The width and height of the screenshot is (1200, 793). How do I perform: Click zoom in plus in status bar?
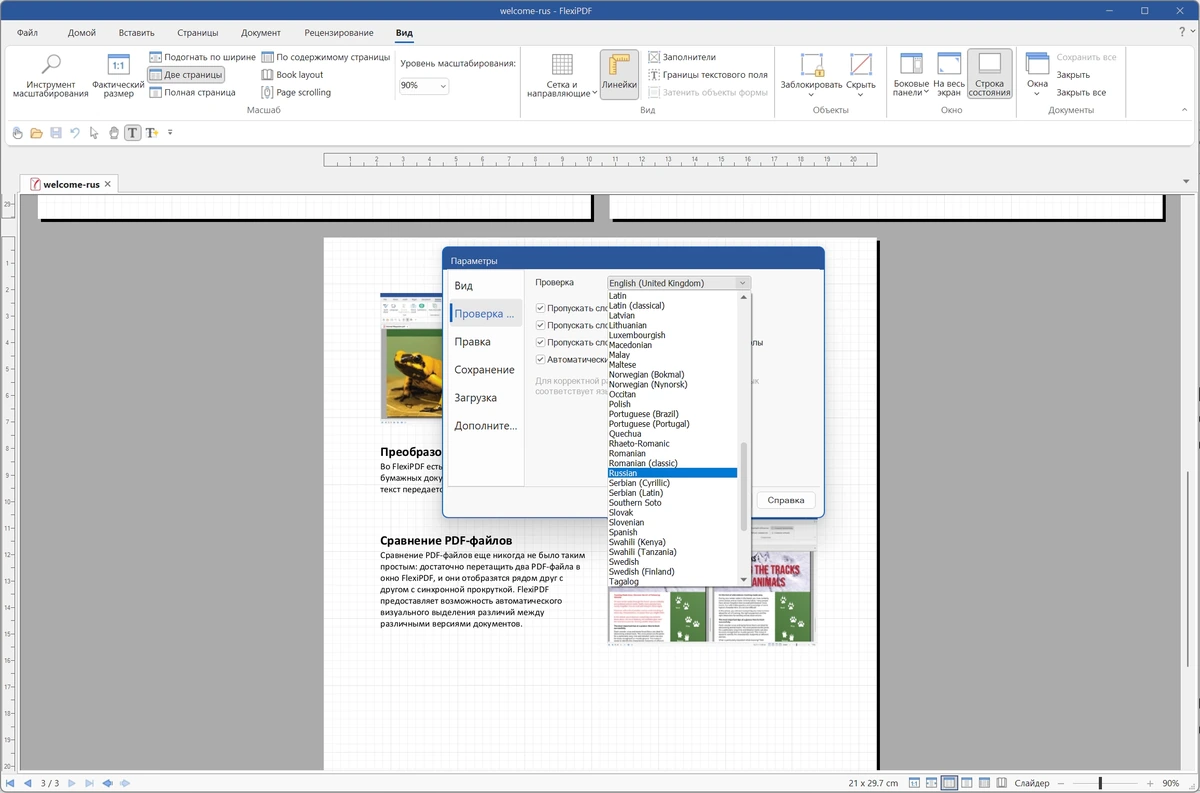1149,783
